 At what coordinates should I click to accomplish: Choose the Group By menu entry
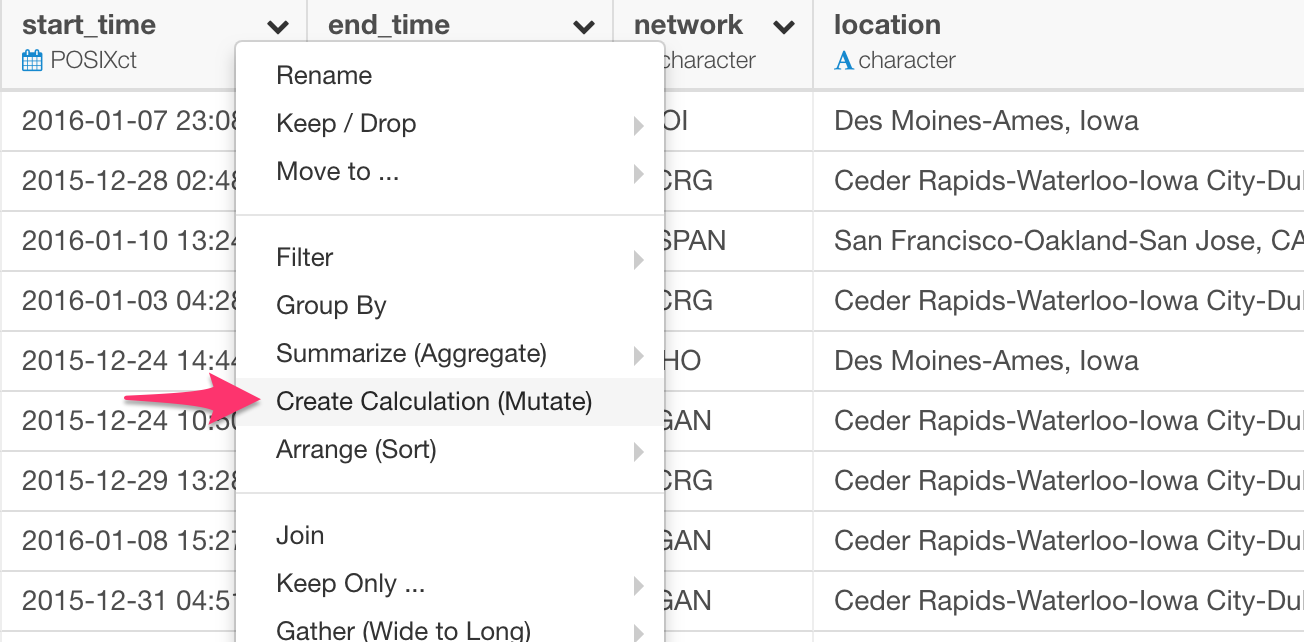pyautogui.click(x=331, y=306)
